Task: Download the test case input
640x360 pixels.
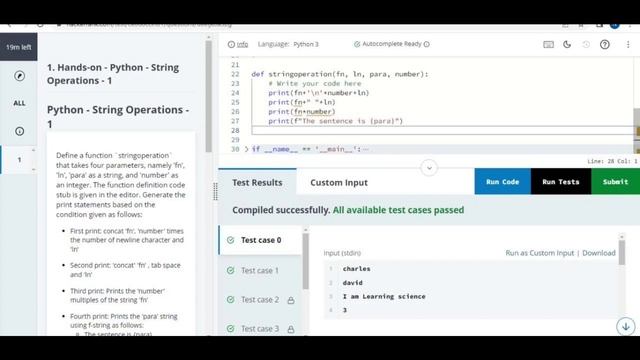Action: click(599, 253)
